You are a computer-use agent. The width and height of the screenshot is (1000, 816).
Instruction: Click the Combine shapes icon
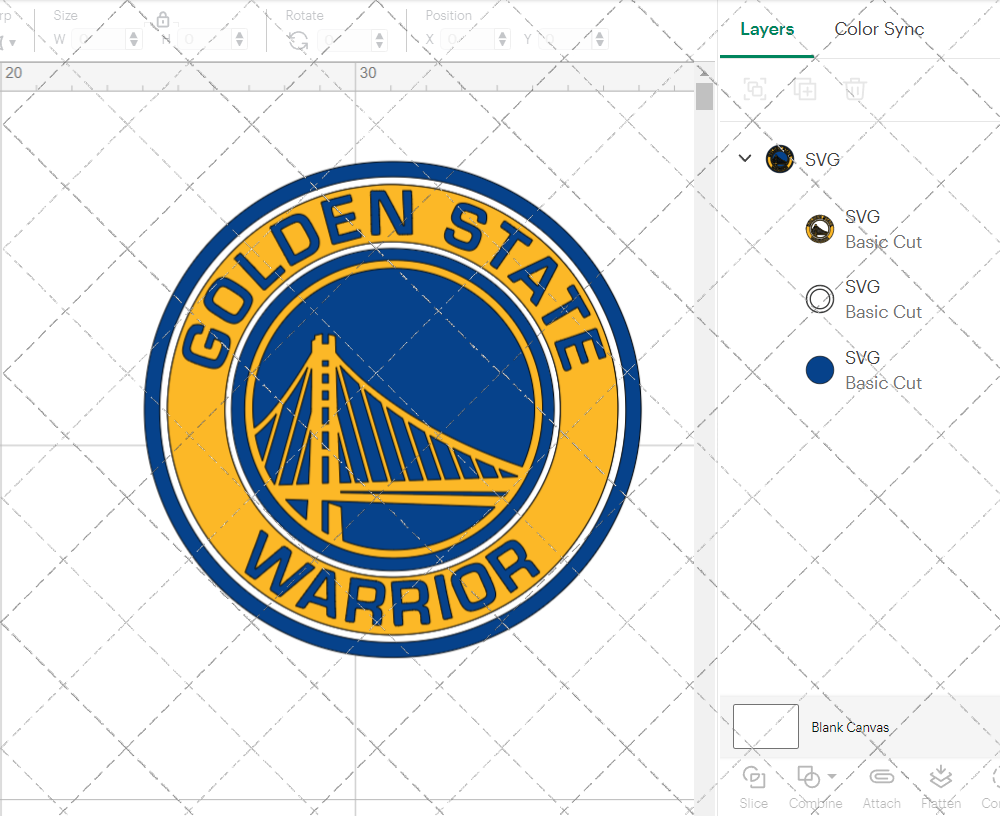[807, 778]
